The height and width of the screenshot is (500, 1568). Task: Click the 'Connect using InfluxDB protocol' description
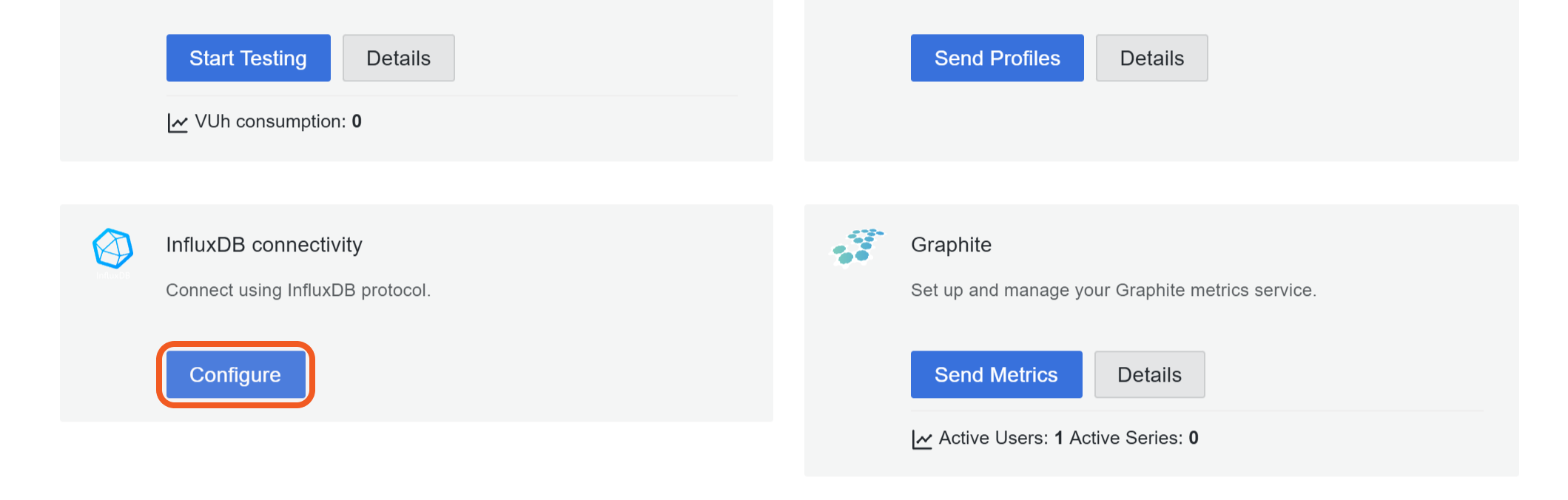[x=297, y=290]
